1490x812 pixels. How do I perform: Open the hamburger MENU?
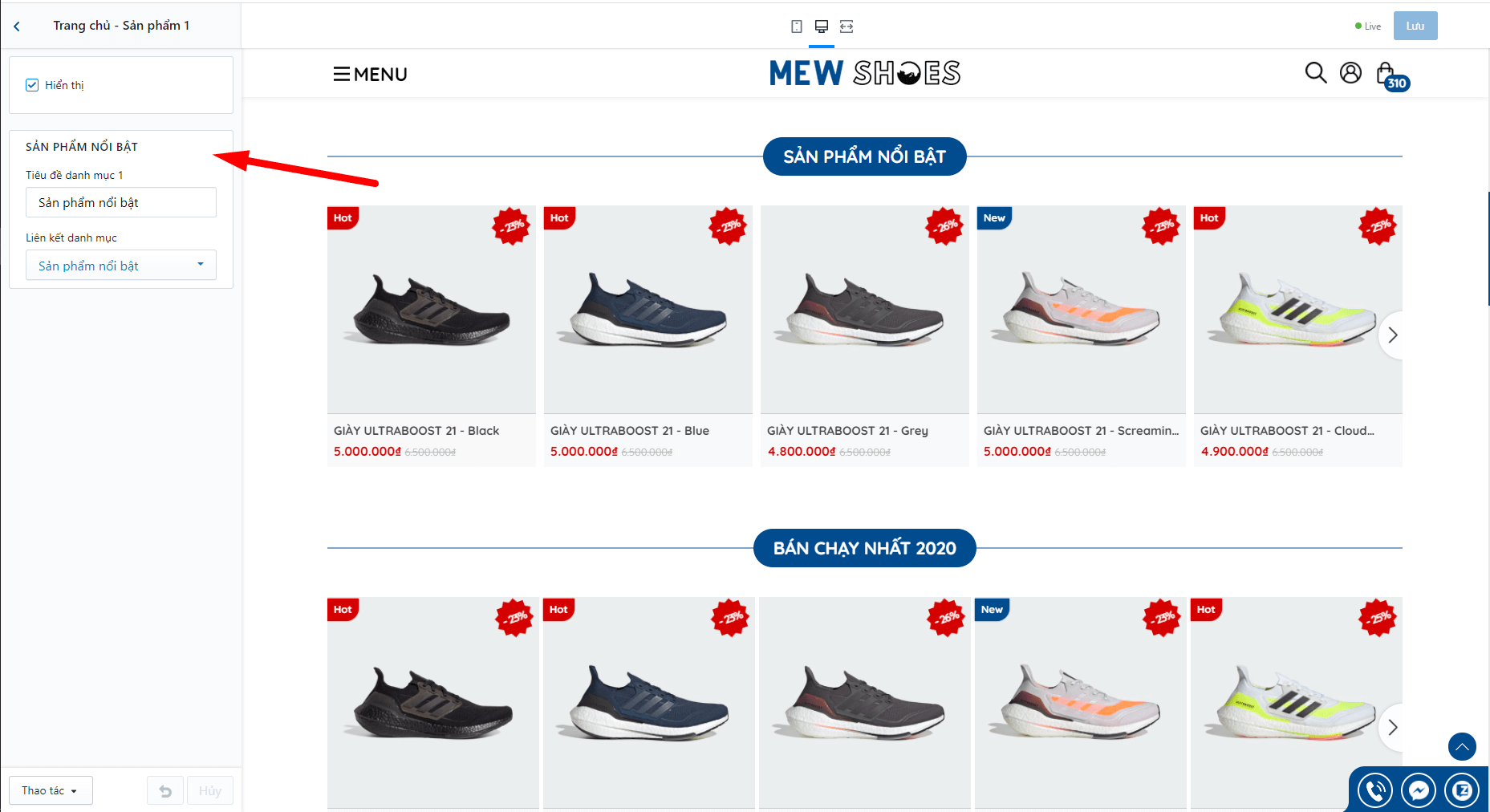click(x=370, y=74)
